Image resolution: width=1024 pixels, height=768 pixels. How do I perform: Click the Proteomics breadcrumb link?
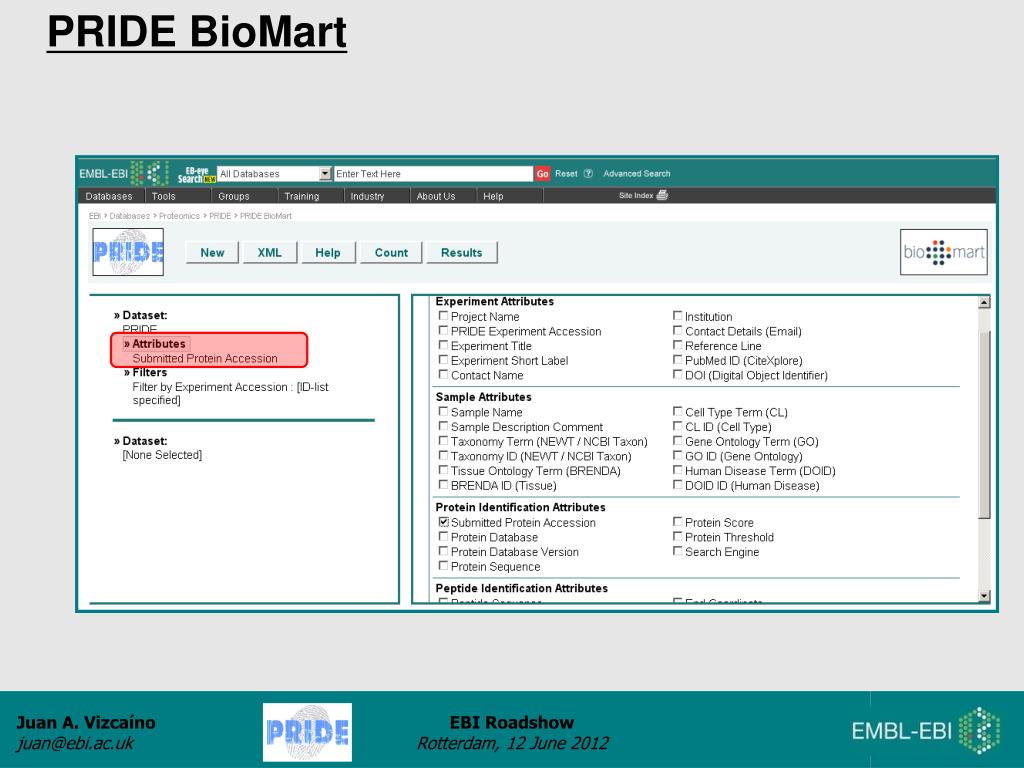[180, 216]
